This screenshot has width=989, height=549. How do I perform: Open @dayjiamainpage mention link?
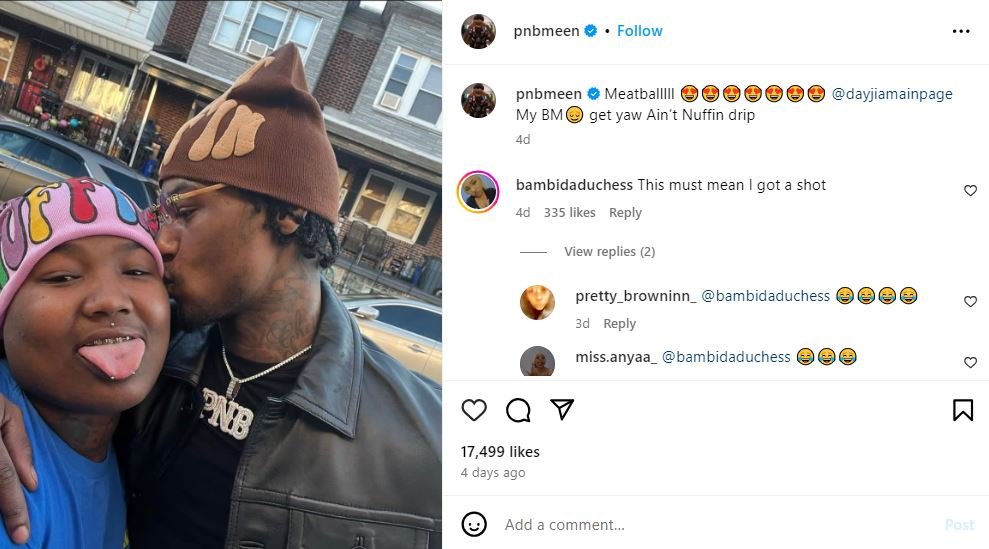(x=892, y=94)
